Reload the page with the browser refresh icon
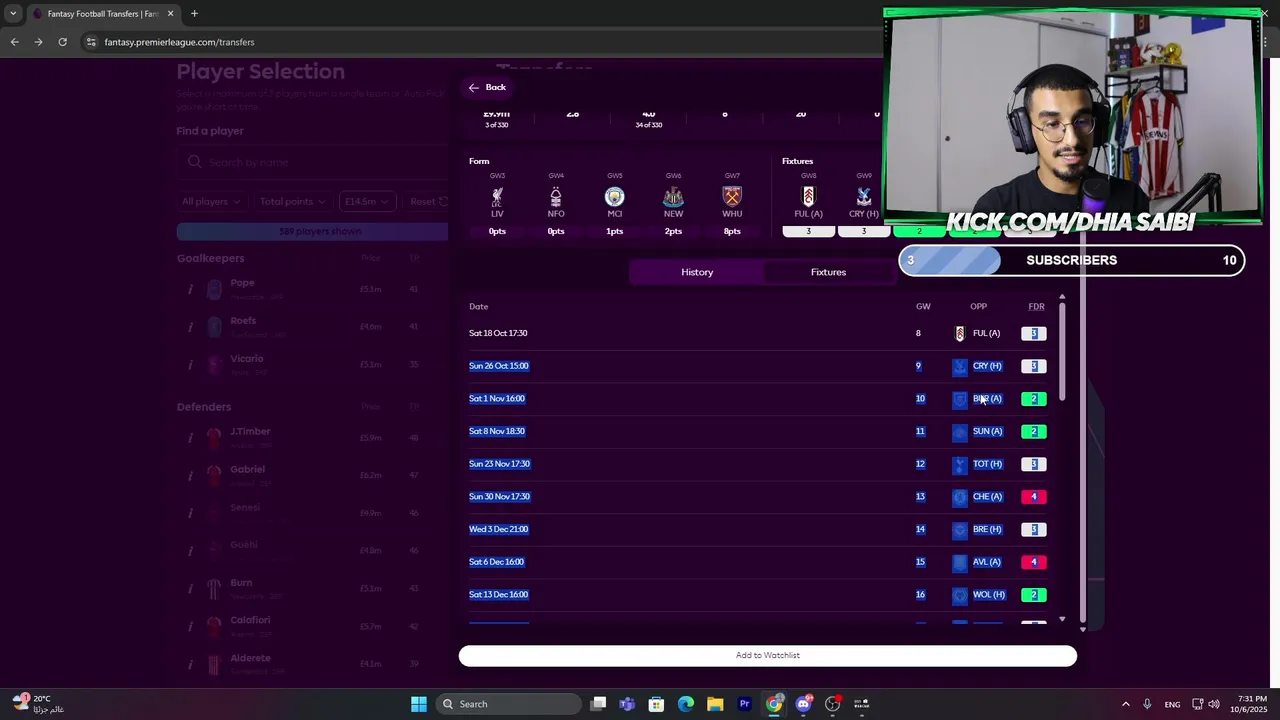This screenshot has width=1280, height=720. point(62,42)
